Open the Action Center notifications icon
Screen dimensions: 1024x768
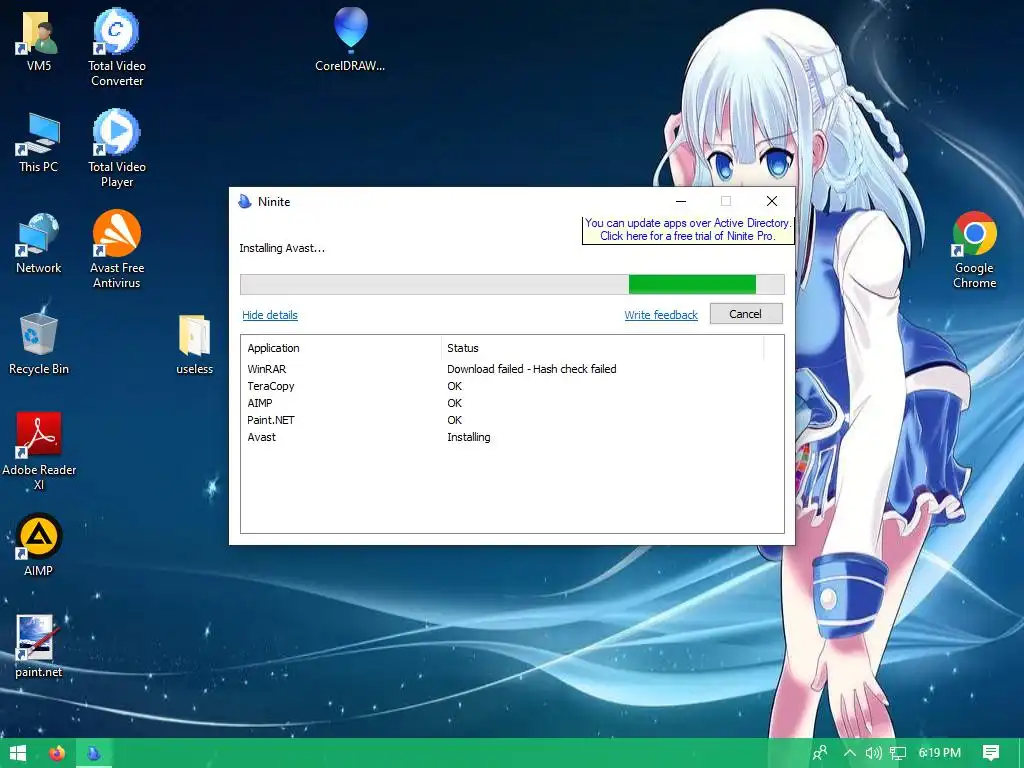[x=991, y=753]
